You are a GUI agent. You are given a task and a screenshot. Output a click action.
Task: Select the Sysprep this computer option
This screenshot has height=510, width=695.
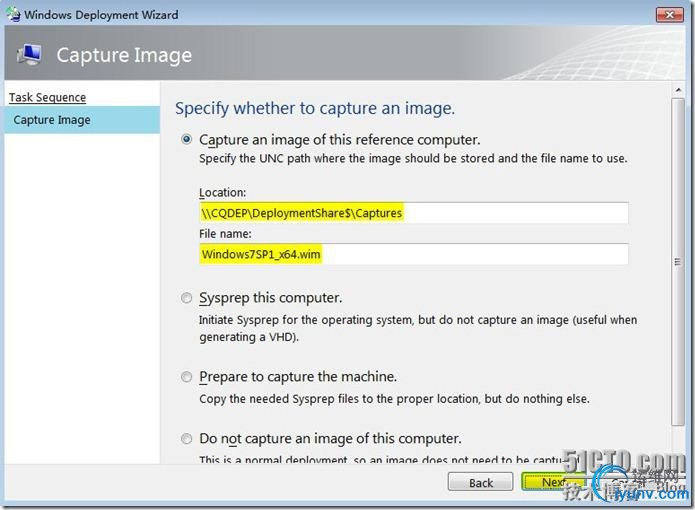(187, 298)
